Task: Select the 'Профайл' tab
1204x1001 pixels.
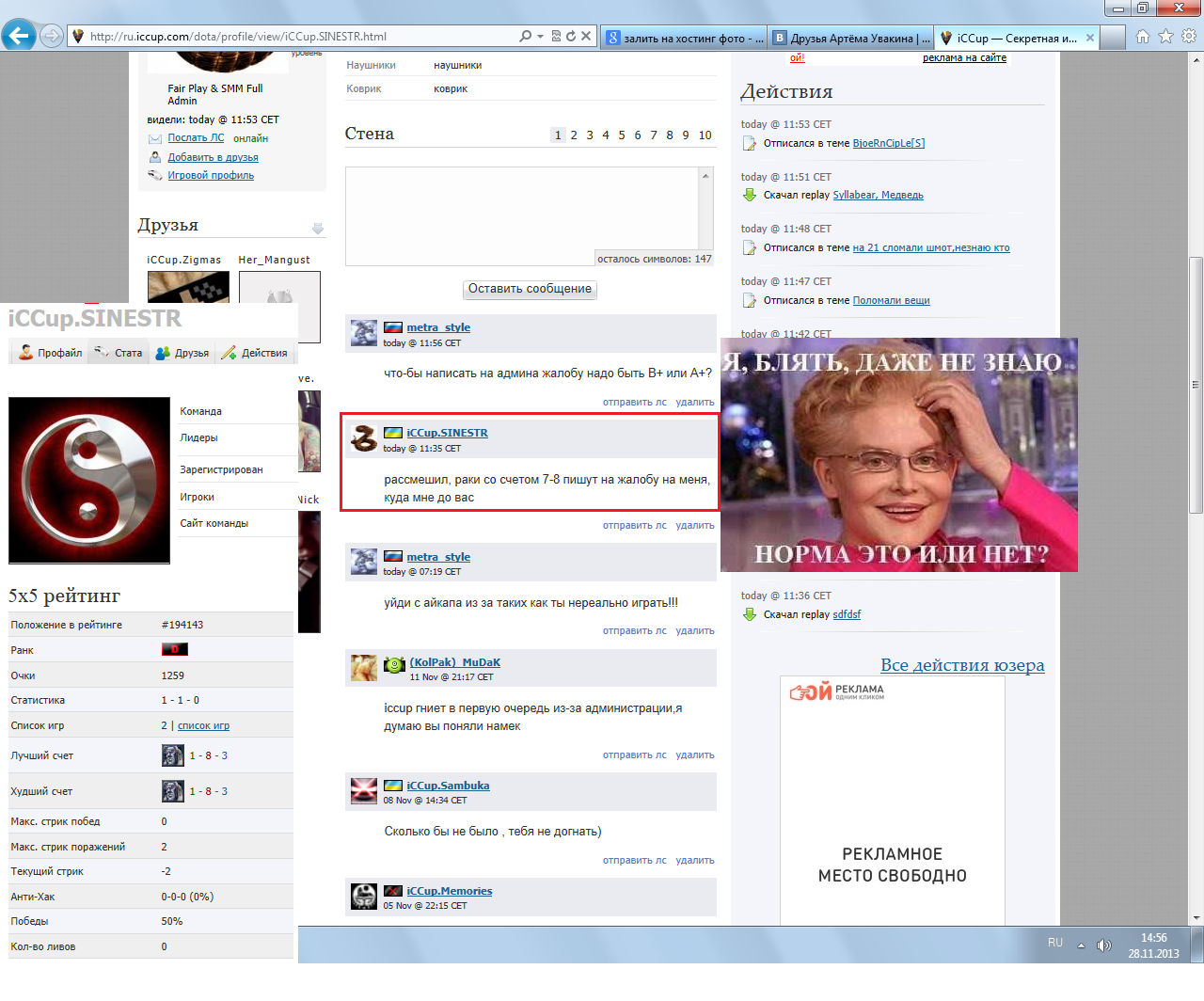Action: [x=51, y=353]
